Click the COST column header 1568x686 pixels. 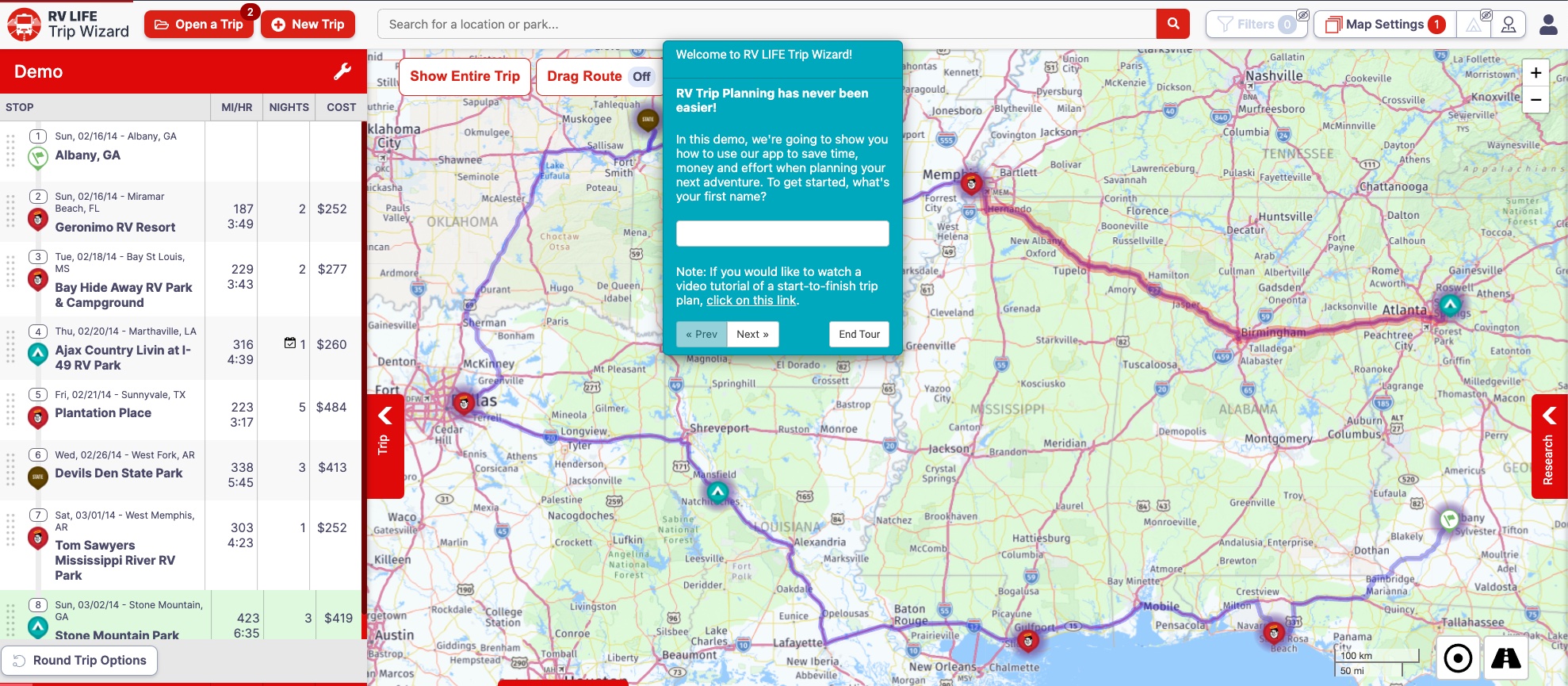coord(341,107)
